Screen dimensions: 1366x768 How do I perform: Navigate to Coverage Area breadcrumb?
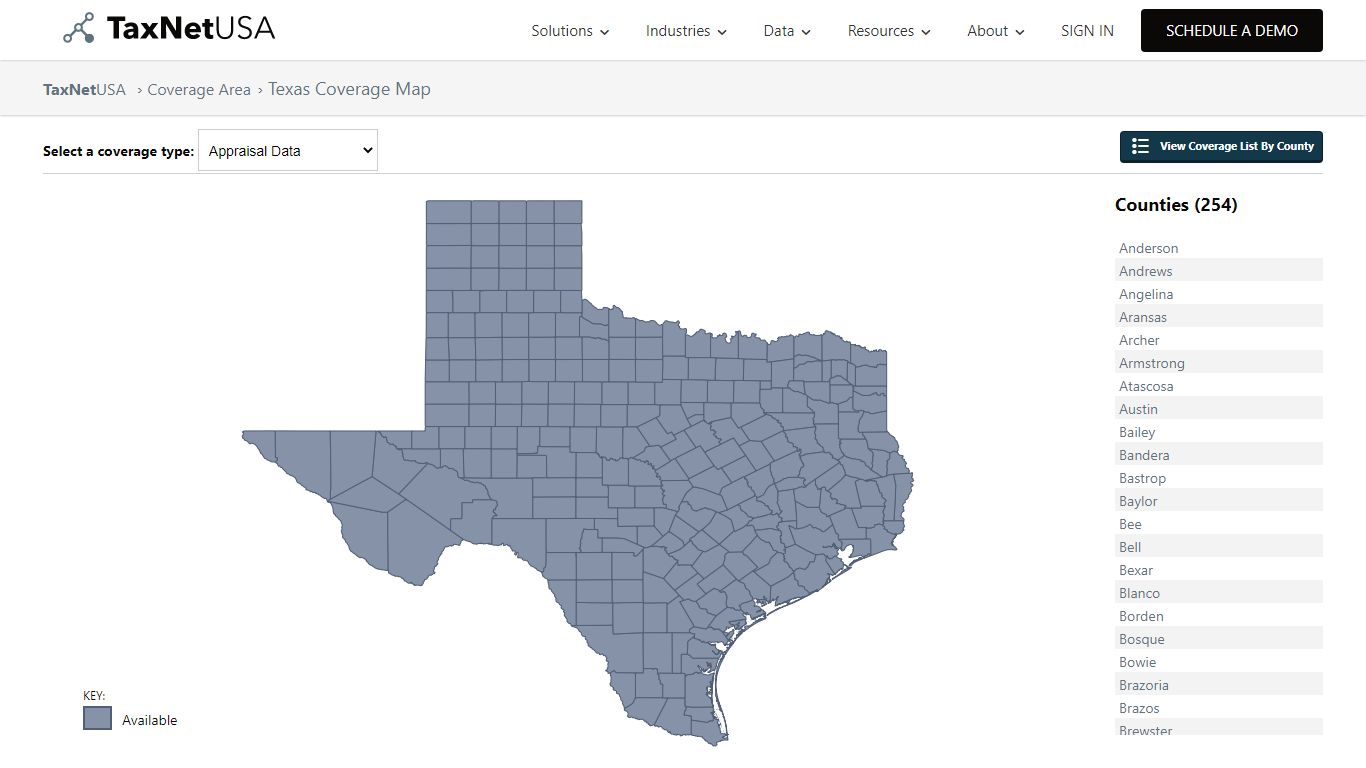199,90
